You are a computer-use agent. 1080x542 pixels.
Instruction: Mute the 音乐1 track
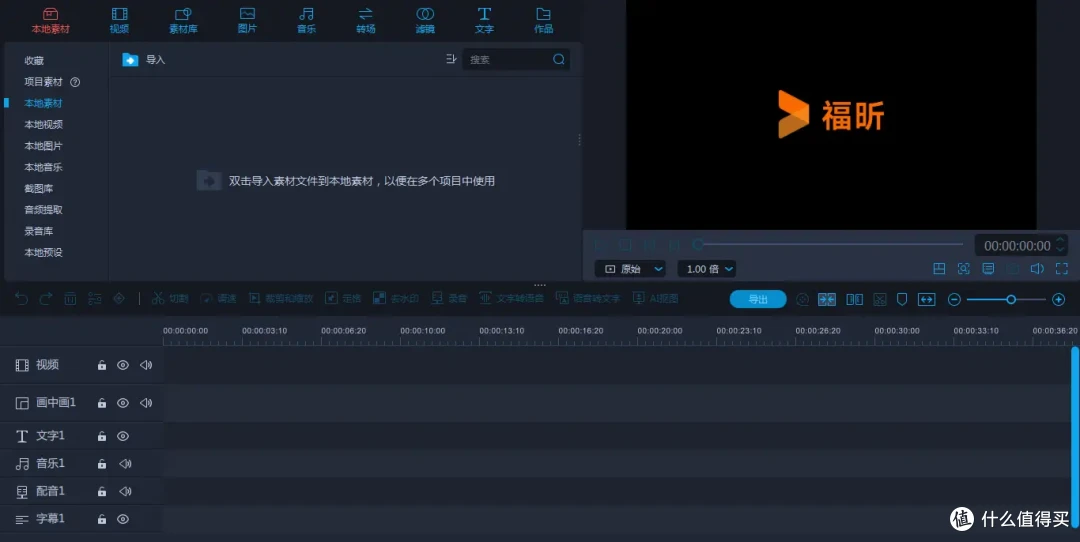click(x=125, y=463)
